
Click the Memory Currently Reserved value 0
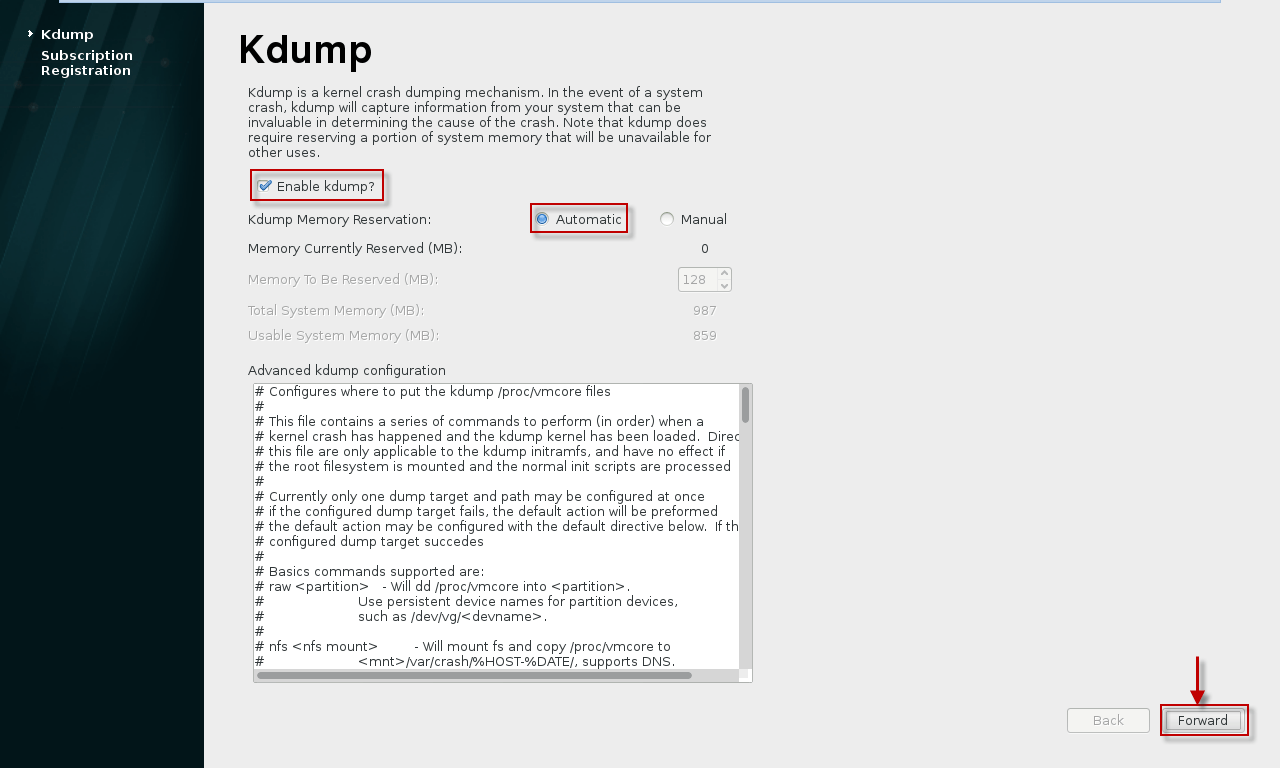(x=704, y=248)
